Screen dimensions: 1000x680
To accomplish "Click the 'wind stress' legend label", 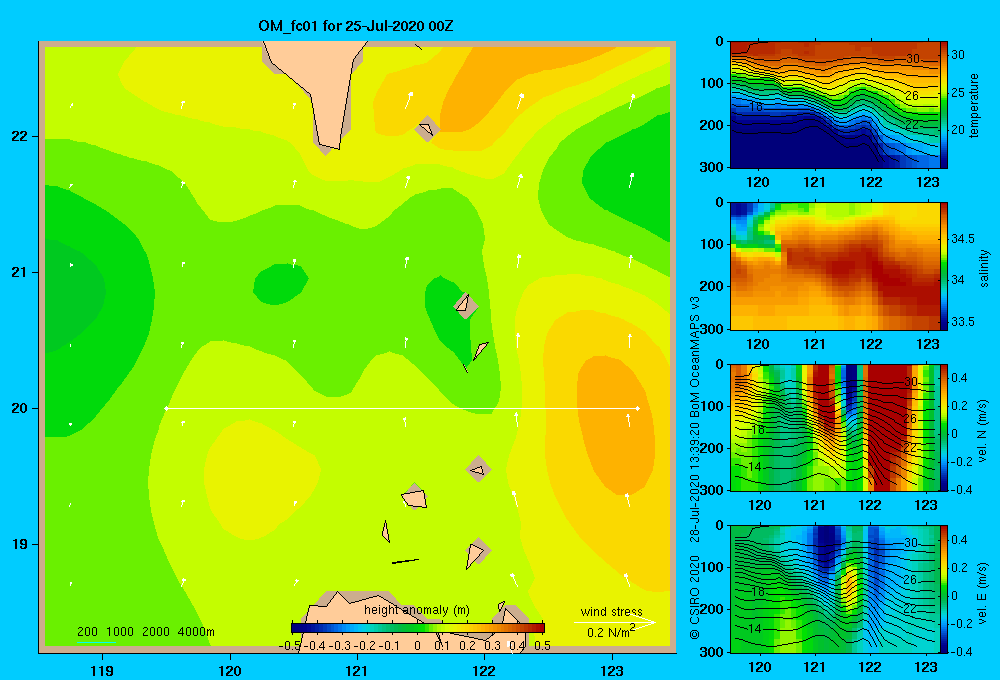I will (x=611, y=612).
